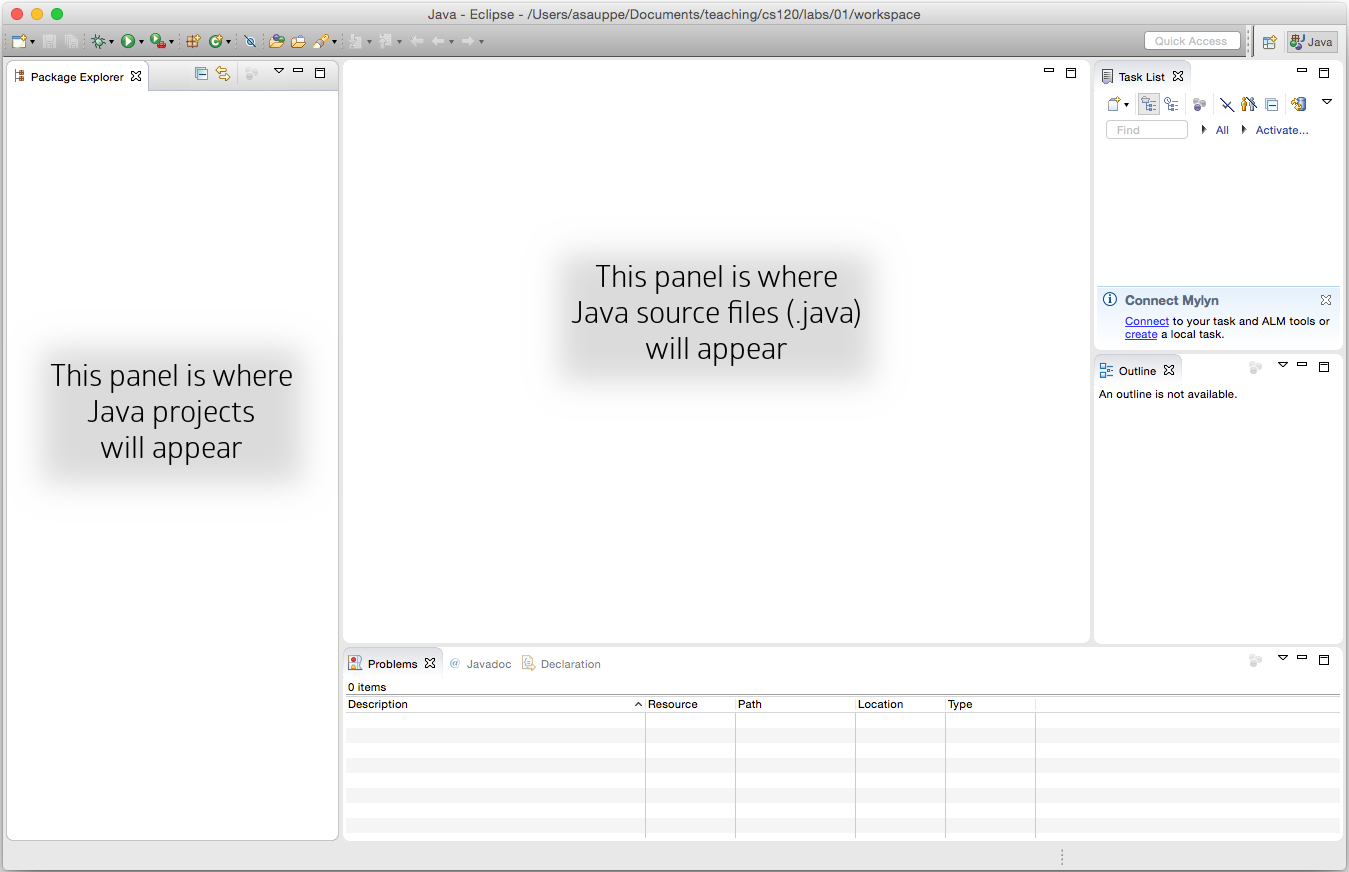
Task: Click Collapse All in Task List toolbar
Action: [1271, 104]
